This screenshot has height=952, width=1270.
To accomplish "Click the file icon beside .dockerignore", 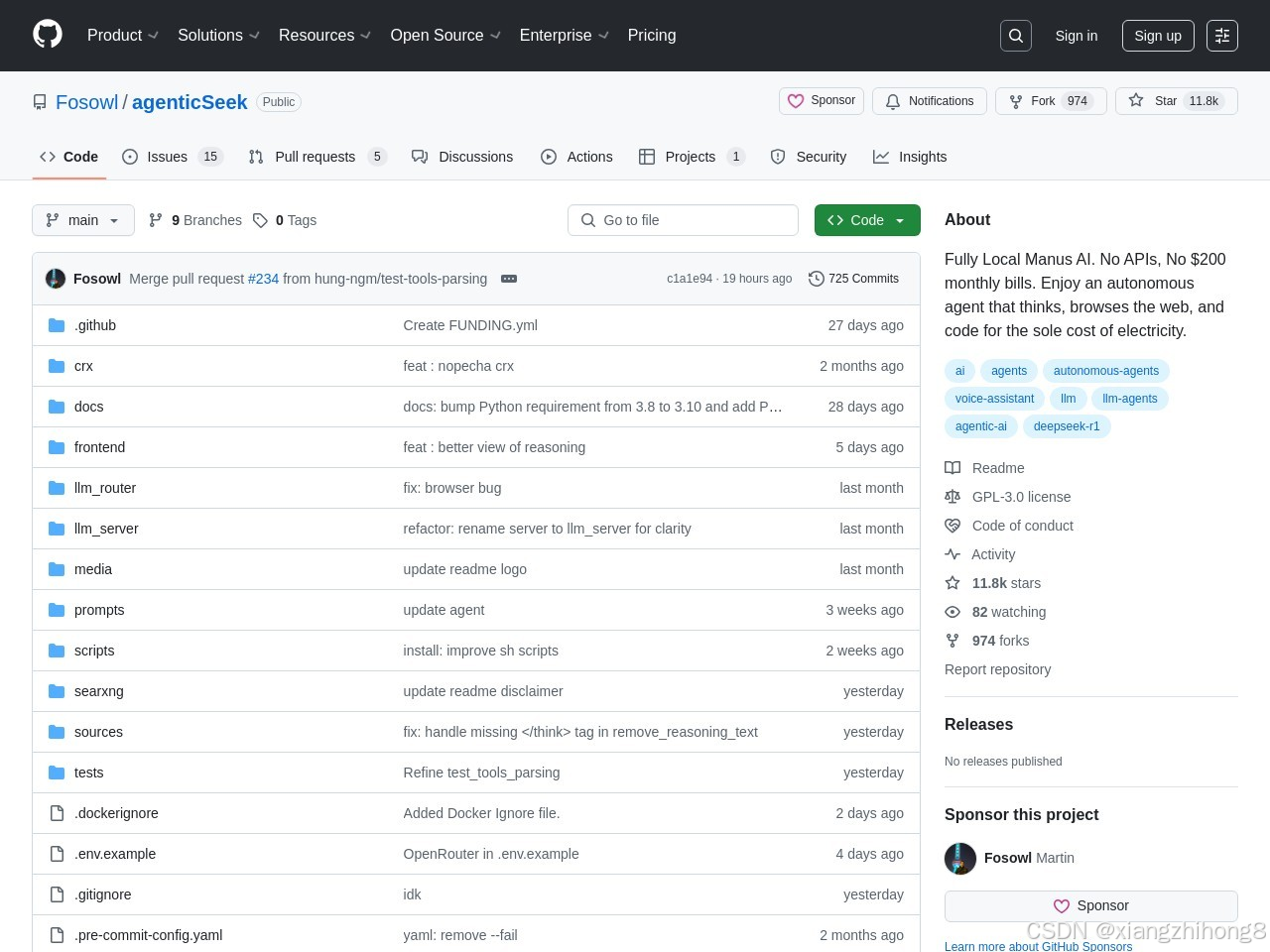I will [x=57, y=813].
